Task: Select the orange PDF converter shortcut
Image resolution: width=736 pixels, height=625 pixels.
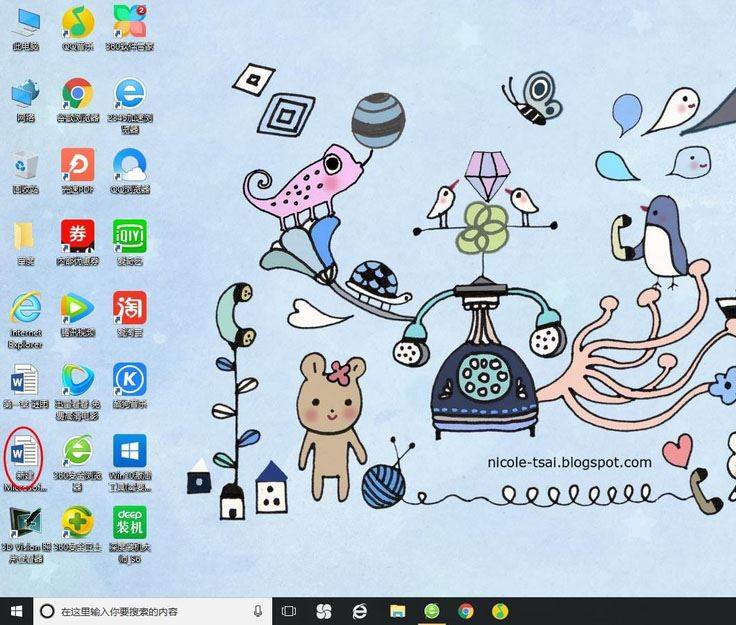Action: click(x=77, y=172)
